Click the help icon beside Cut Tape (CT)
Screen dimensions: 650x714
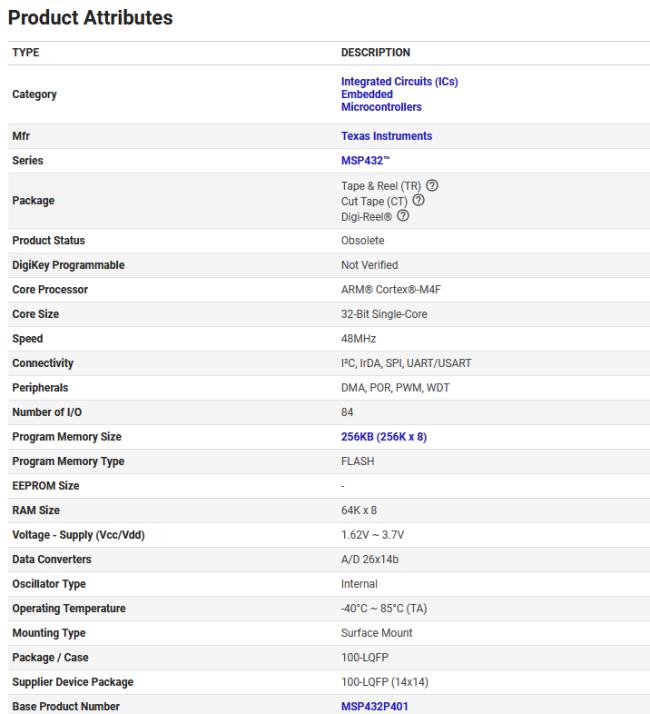(417, 201)
